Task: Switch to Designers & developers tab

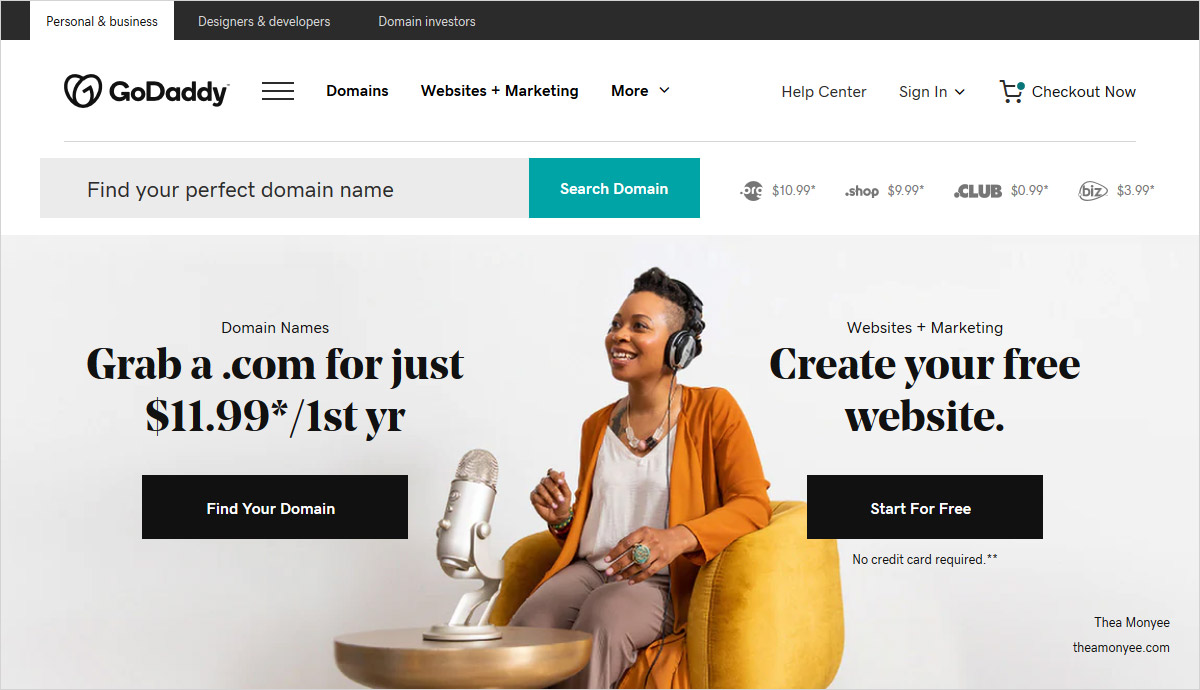Action: click(264, 21)
